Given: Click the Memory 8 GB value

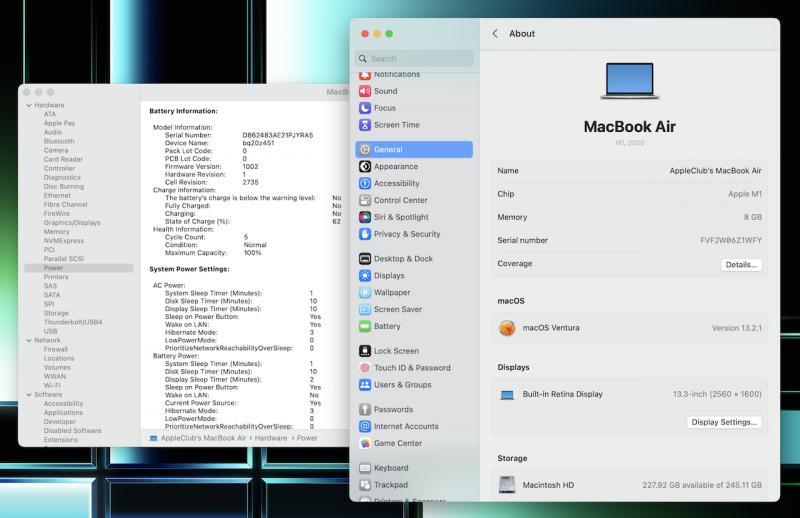Looking at the screenshot, I should pyautogui.click(x=753, y=217).
